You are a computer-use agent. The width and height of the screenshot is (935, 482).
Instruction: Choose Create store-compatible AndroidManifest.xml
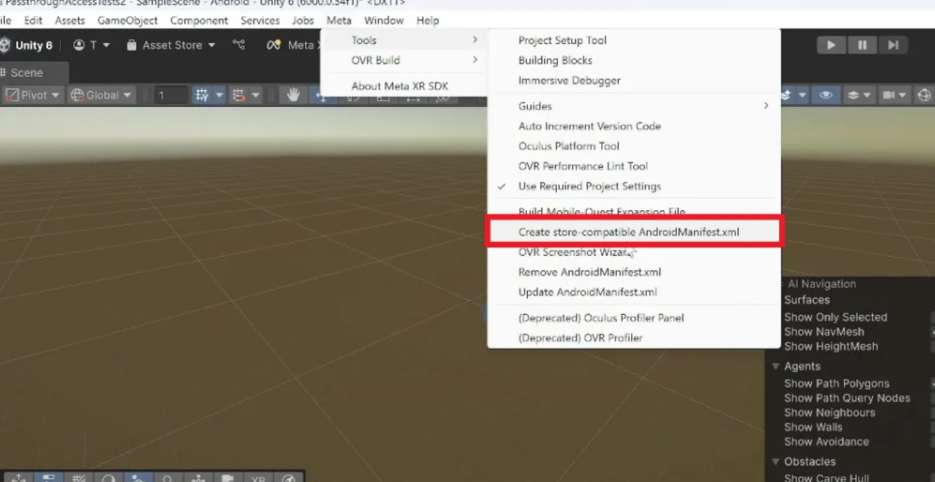(x=634, y=232)
